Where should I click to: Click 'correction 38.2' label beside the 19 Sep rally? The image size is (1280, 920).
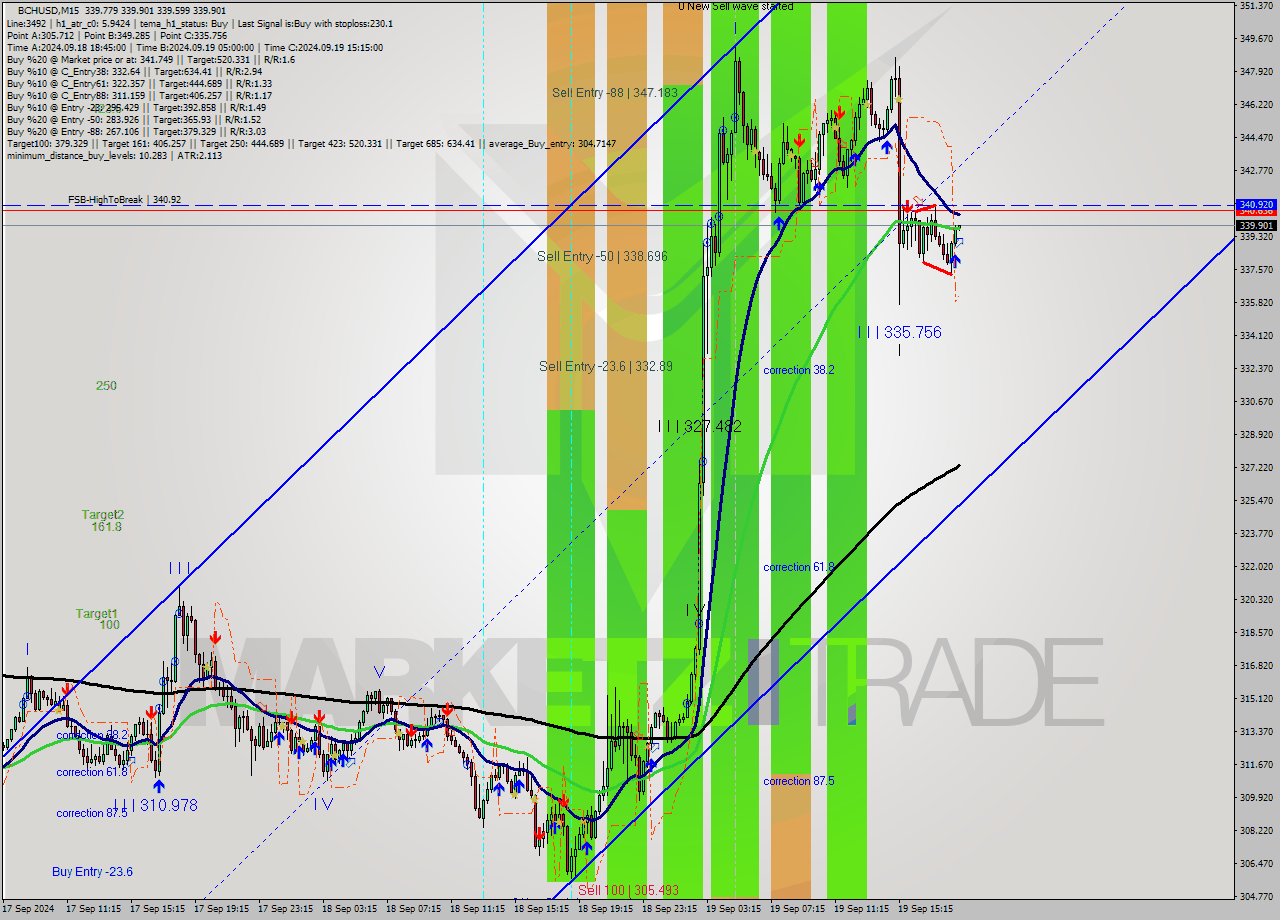pos(799,370)
